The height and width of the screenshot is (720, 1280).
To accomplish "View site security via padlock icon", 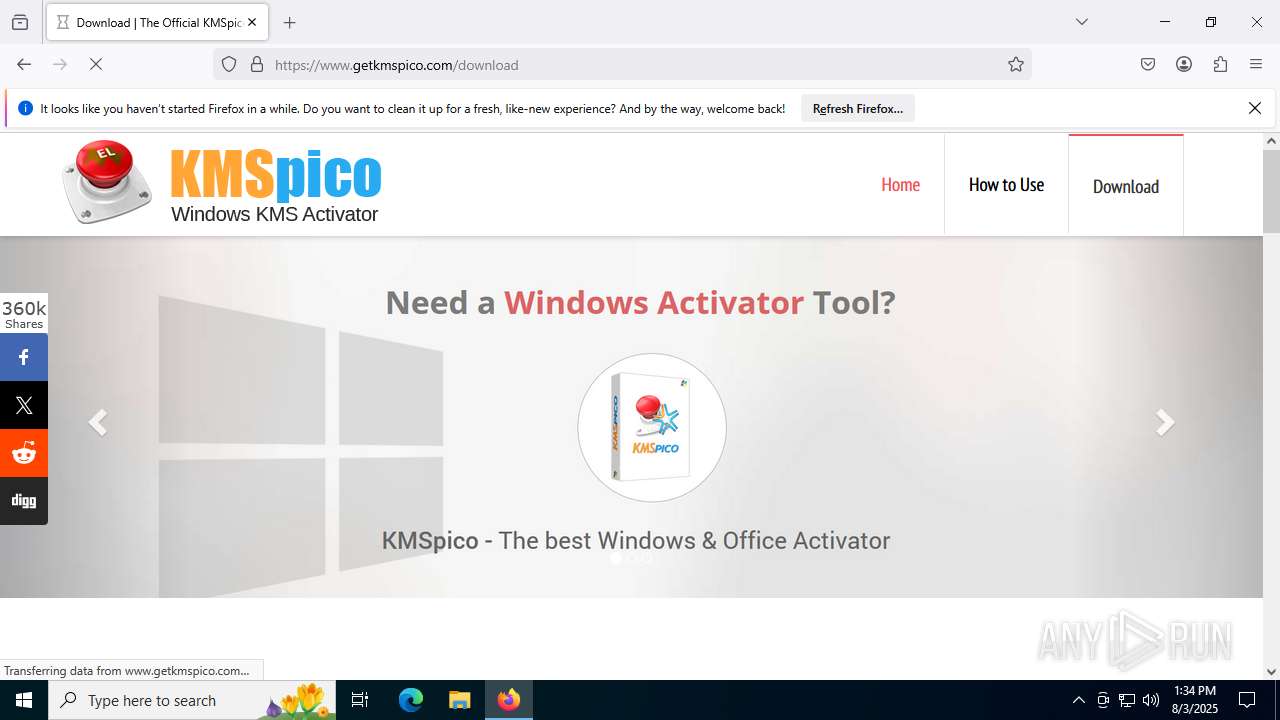I will (257, 64).
